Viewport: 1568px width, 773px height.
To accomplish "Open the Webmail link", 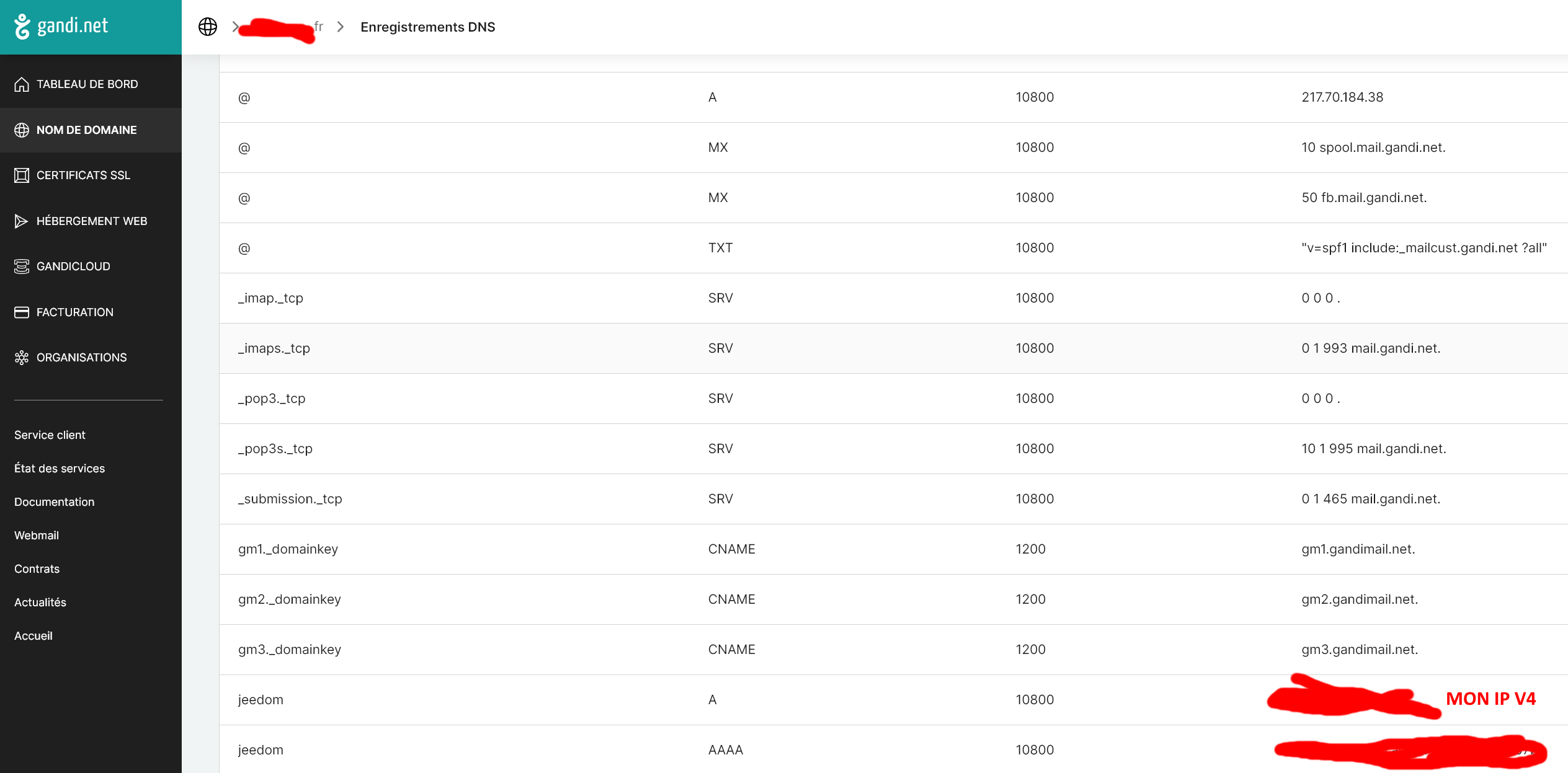I will (37, 536).
